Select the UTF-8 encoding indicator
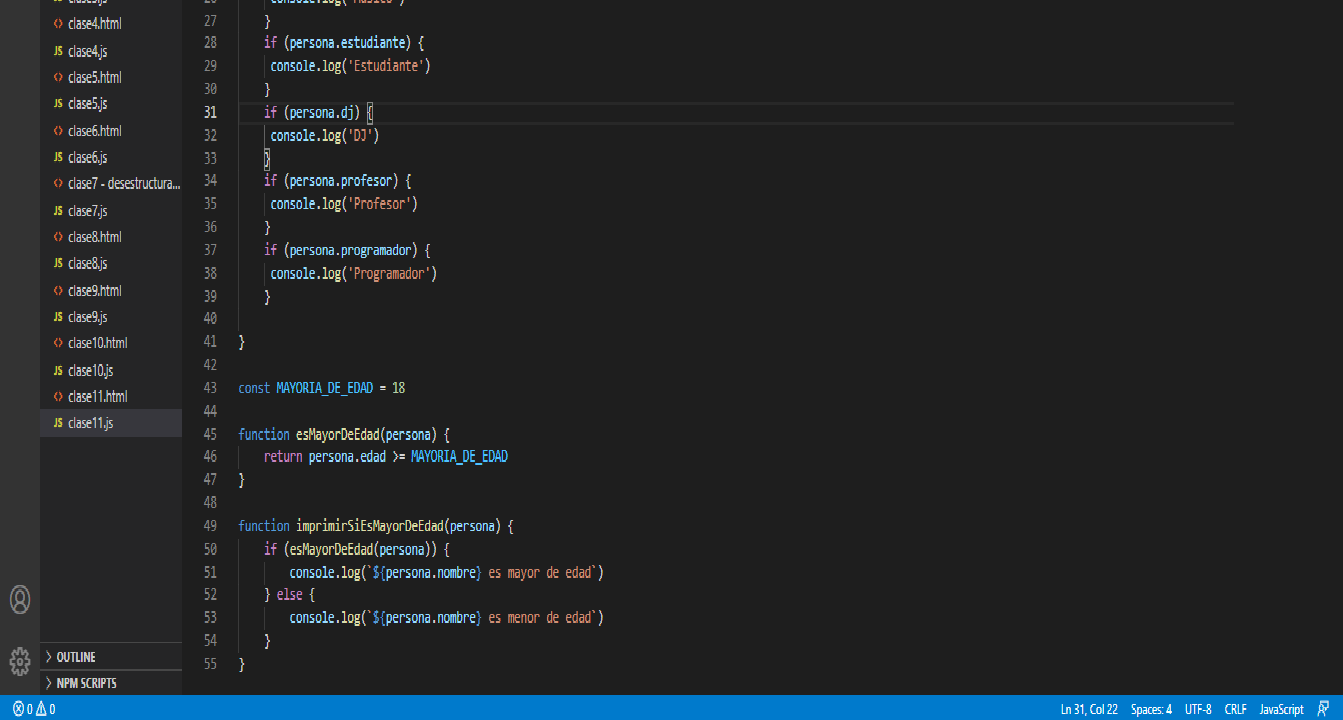 (x=1198, y=709)
